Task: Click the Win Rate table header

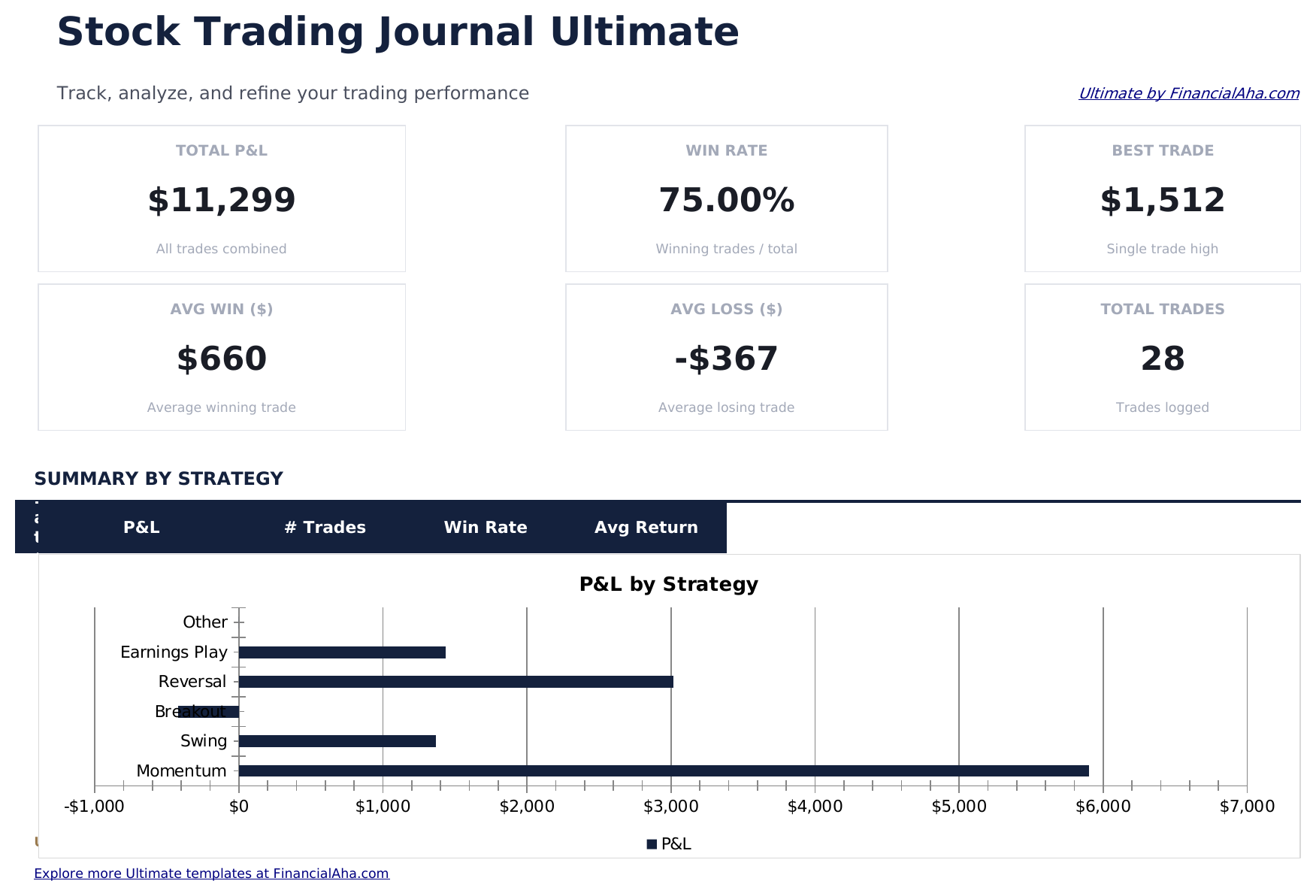Action: (x=486, y=528)
